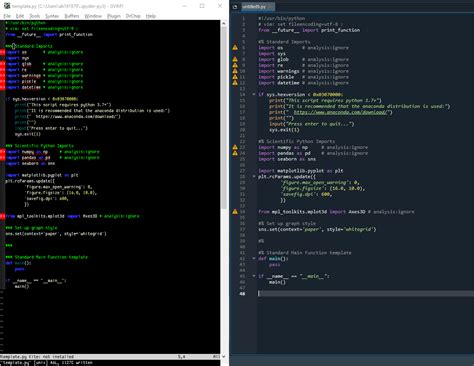Open the anaconda.com download link in the editor
The height and width of the screenshot is (366, 474).
pos(341,112)
